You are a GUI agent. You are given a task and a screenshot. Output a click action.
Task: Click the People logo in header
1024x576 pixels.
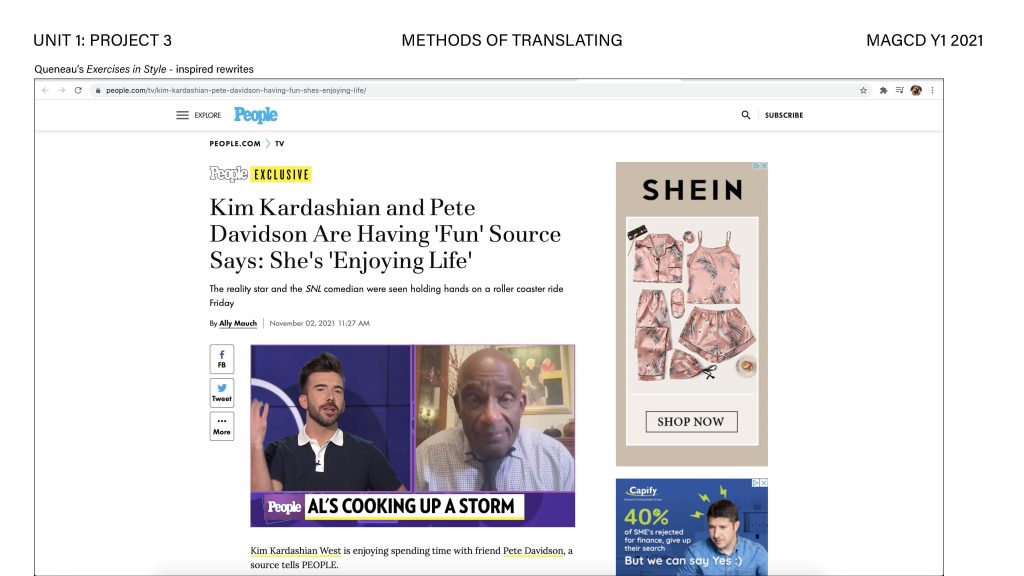tap(256, 115)
